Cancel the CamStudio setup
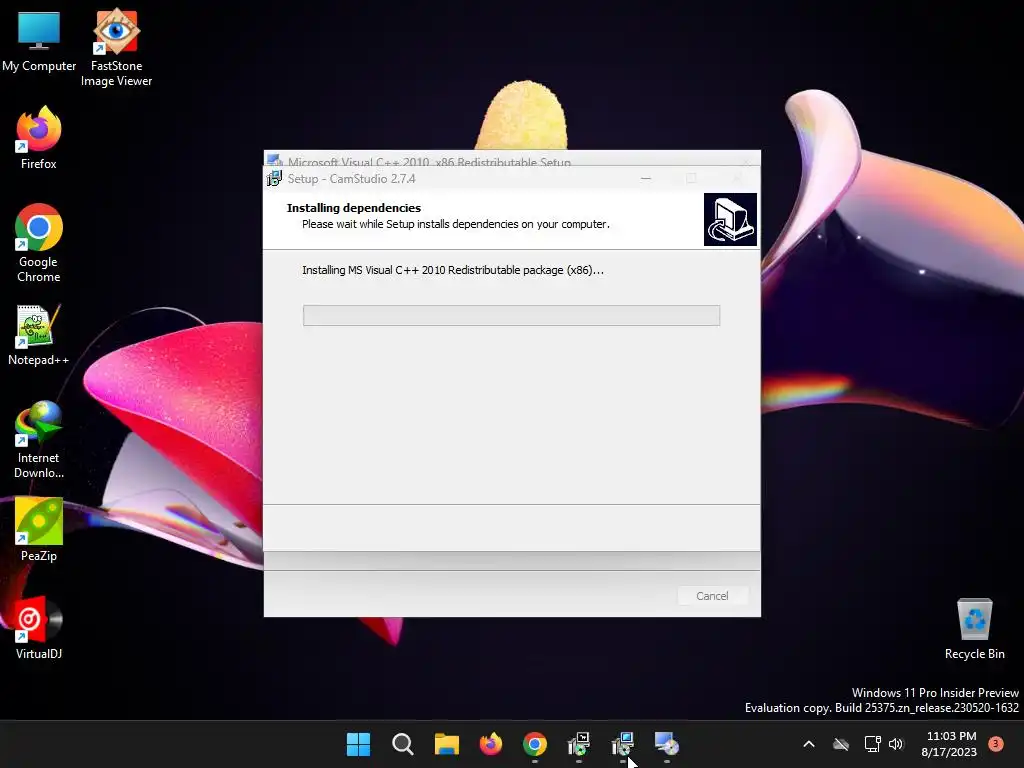The height and width of the screenshot is (768, 1024). click(x=712, y=596)
